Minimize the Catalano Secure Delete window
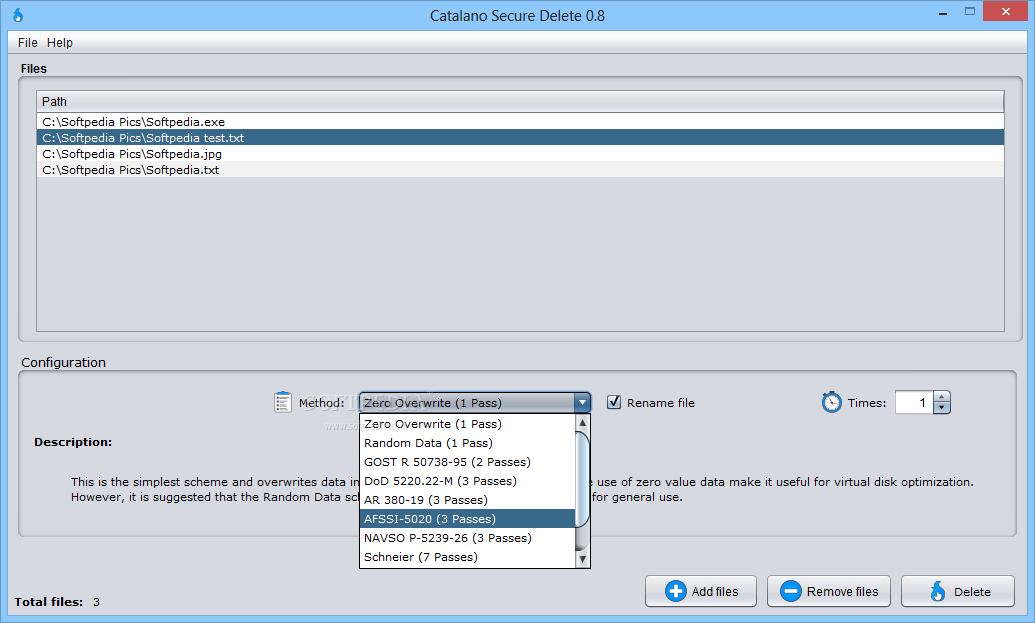 (x=943, y=12)
